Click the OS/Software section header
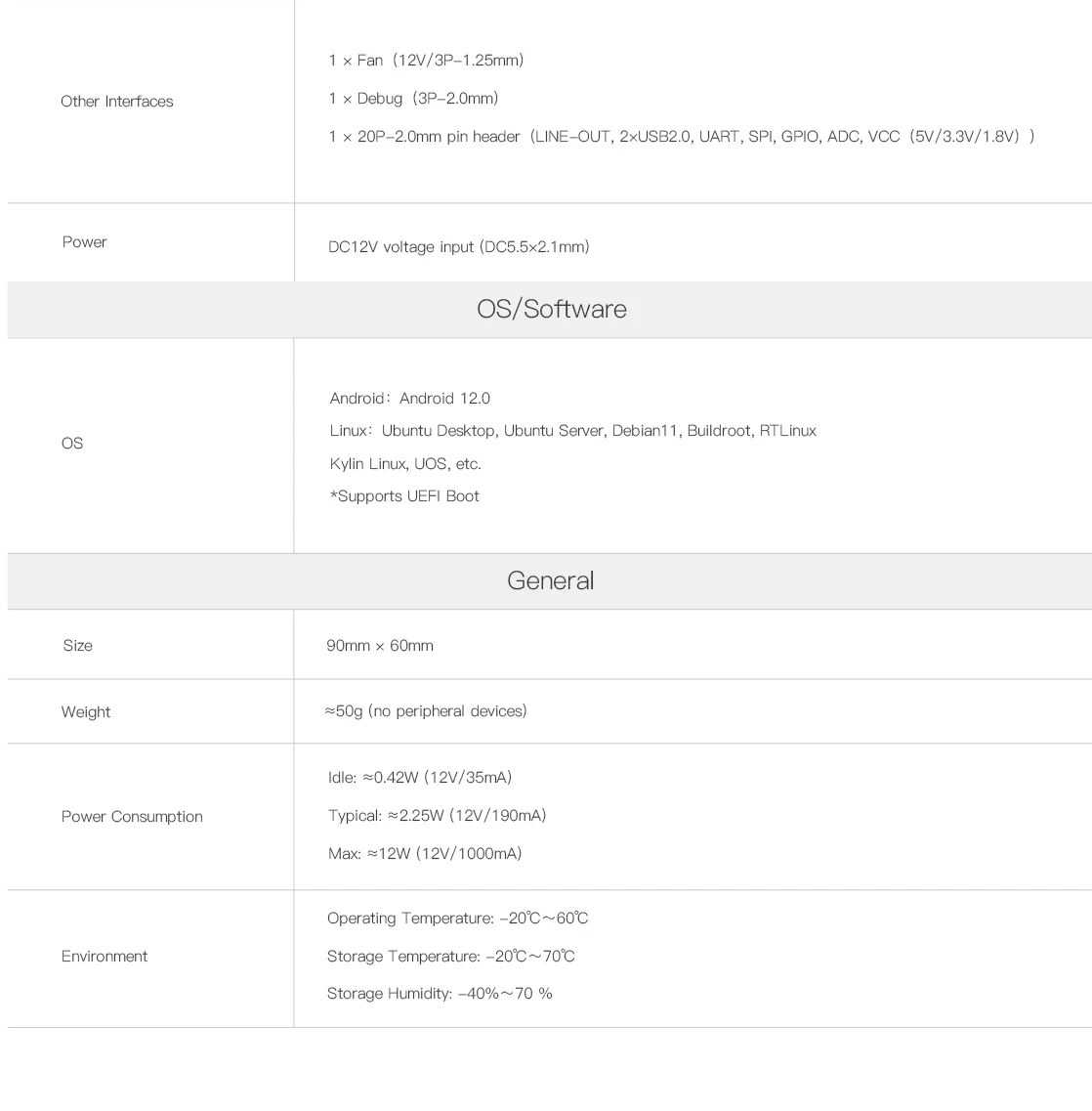The height and width of the screenshot is (1111, 1092). 551,310
